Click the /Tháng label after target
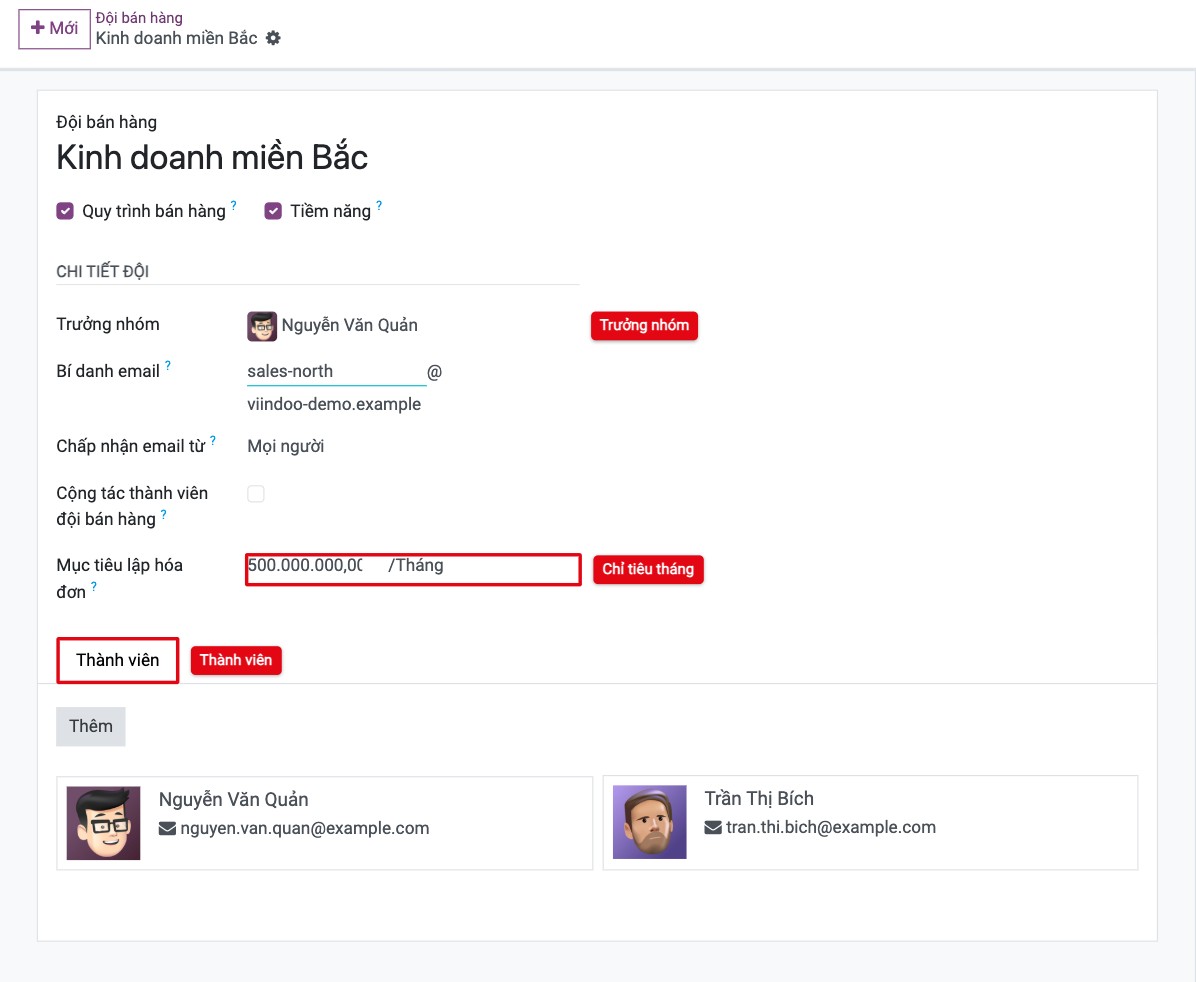1196x982 pixels. pos(416,565)
